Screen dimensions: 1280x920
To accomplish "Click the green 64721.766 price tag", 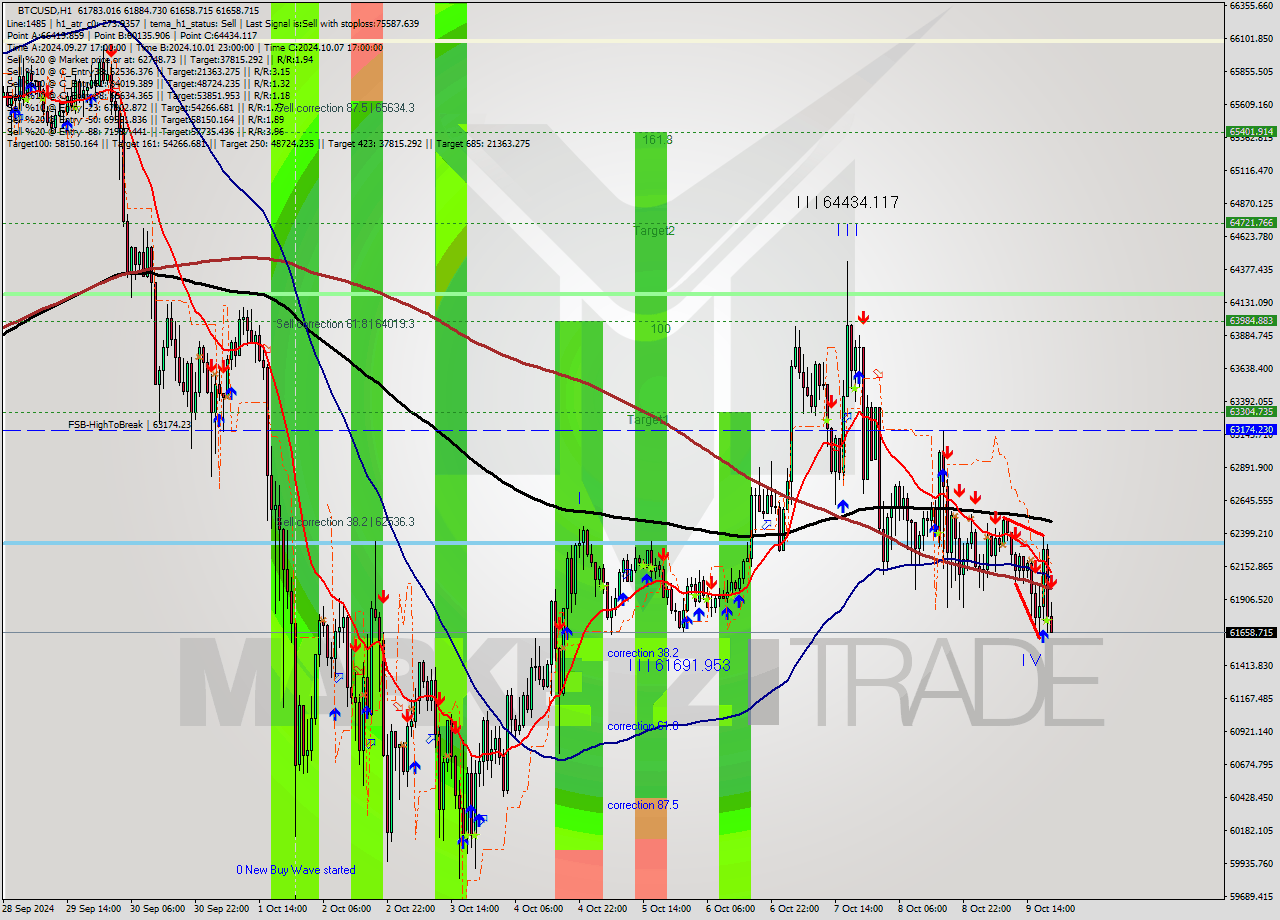I will tap(1250, 223).
